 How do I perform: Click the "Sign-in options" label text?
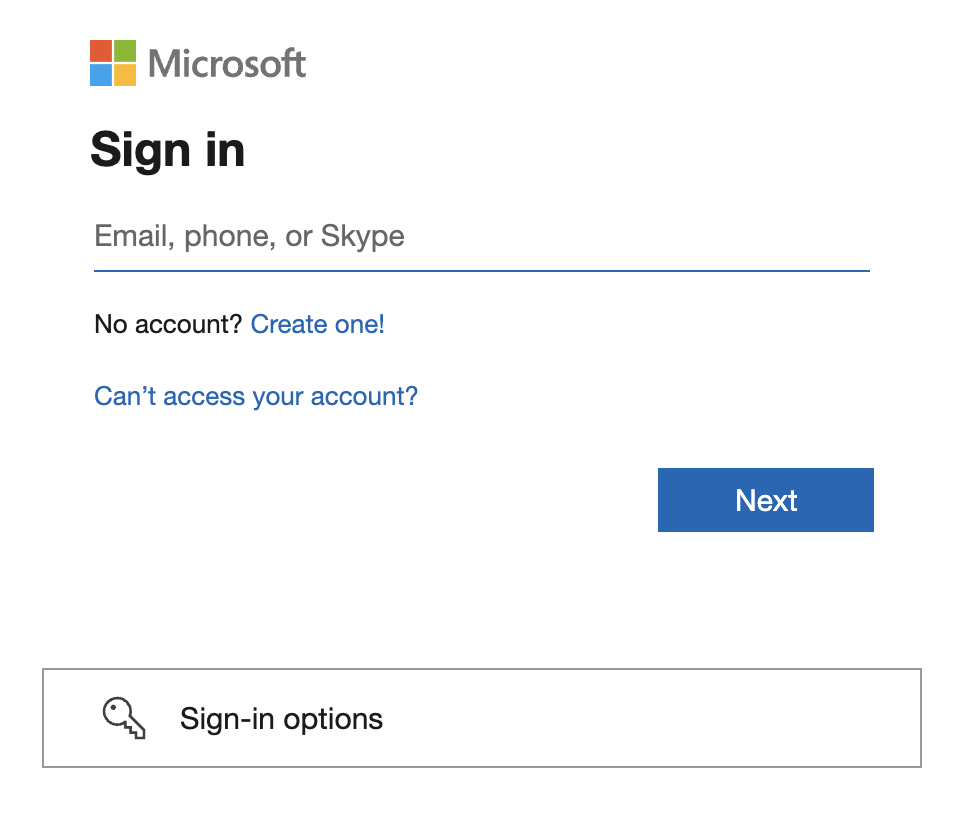click(281, 719)
